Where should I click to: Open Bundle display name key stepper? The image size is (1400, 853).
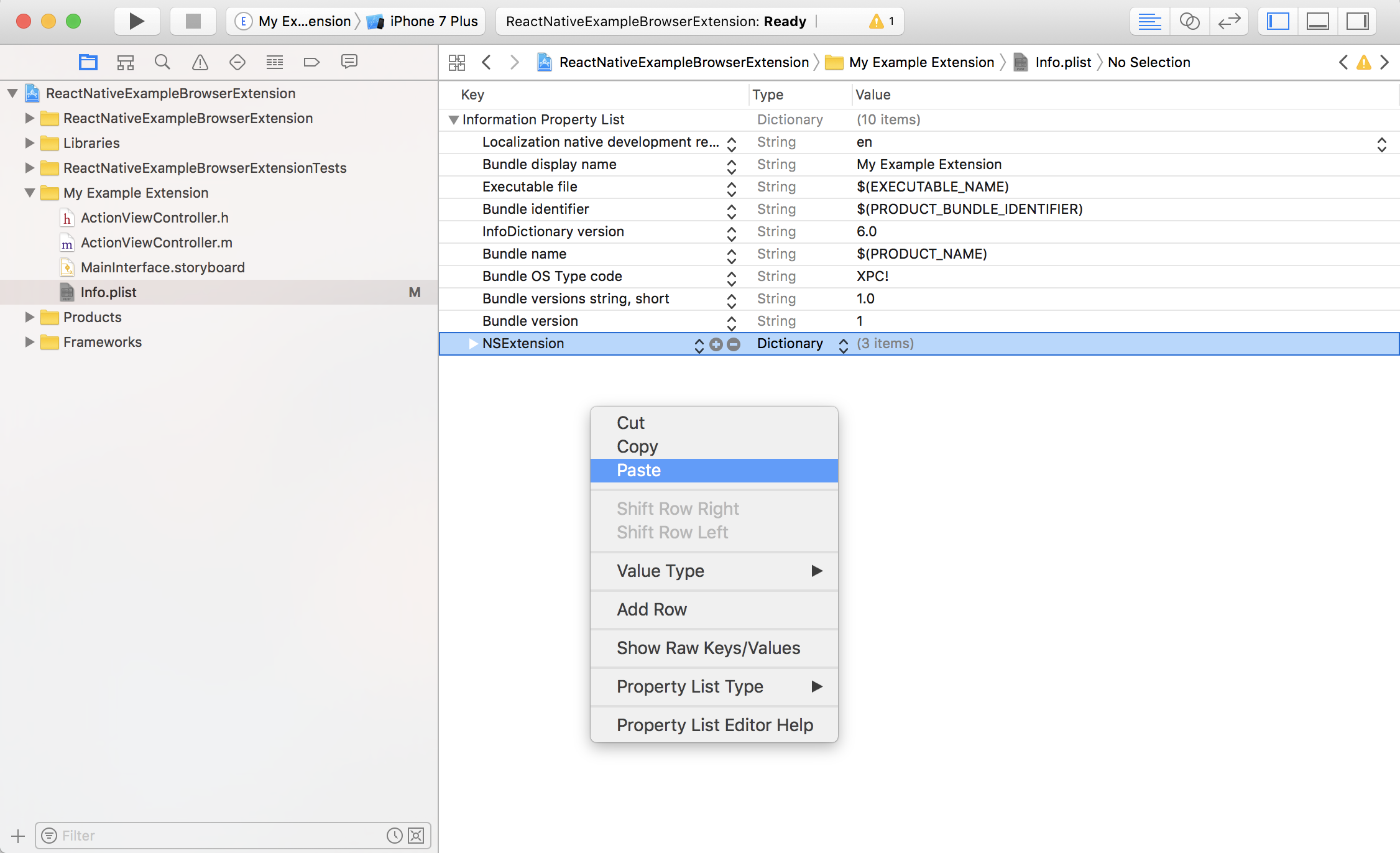pos(732,166)
